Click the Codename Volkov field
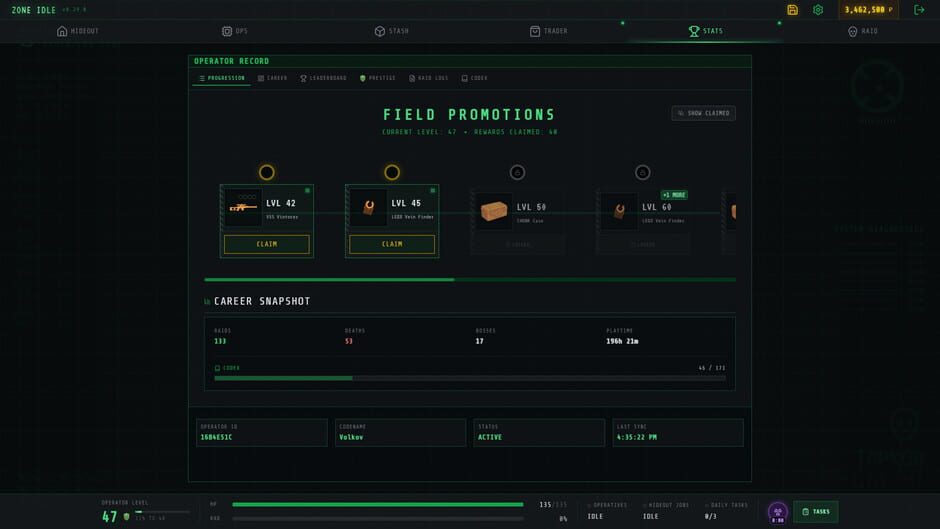Screen dimensions: 940x529 coord(400,432)
